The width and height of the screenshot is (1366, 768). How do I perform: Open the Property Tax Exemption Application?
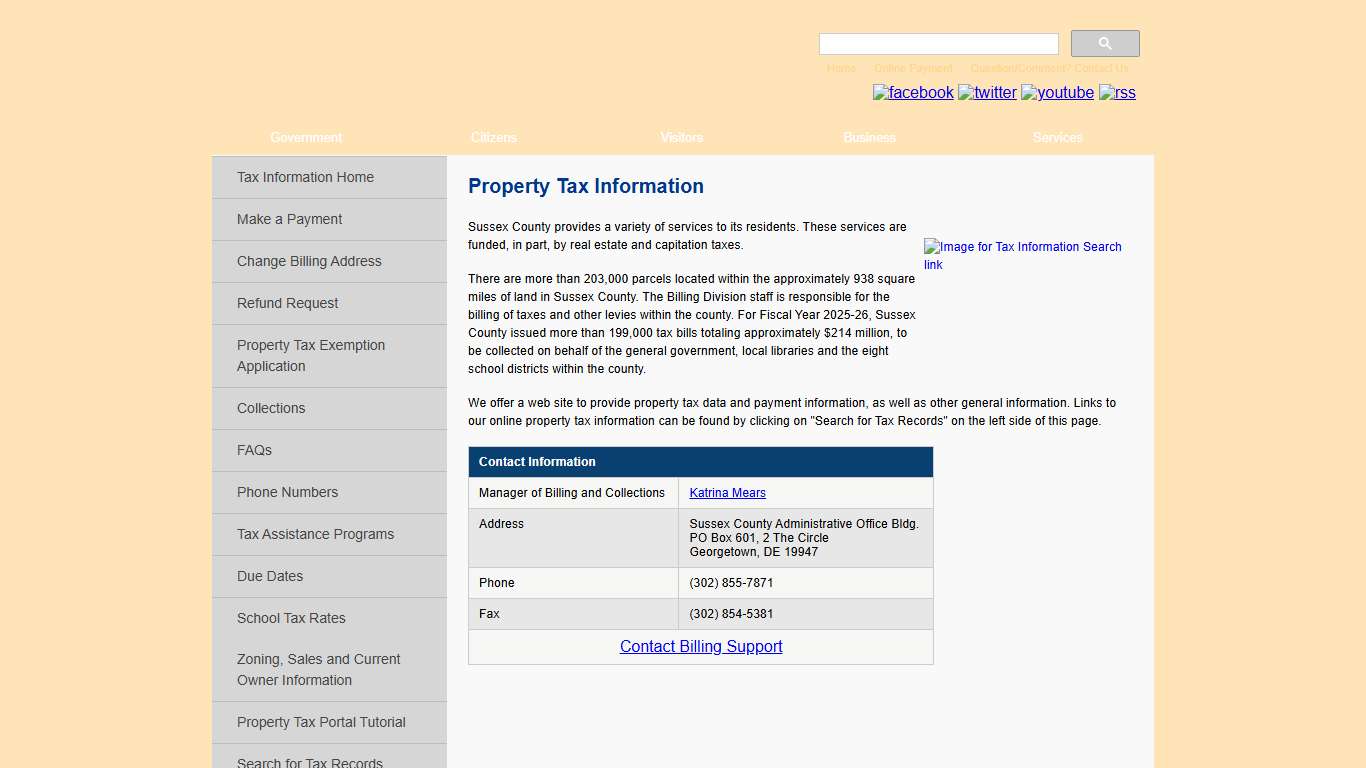tap(311, 355)
